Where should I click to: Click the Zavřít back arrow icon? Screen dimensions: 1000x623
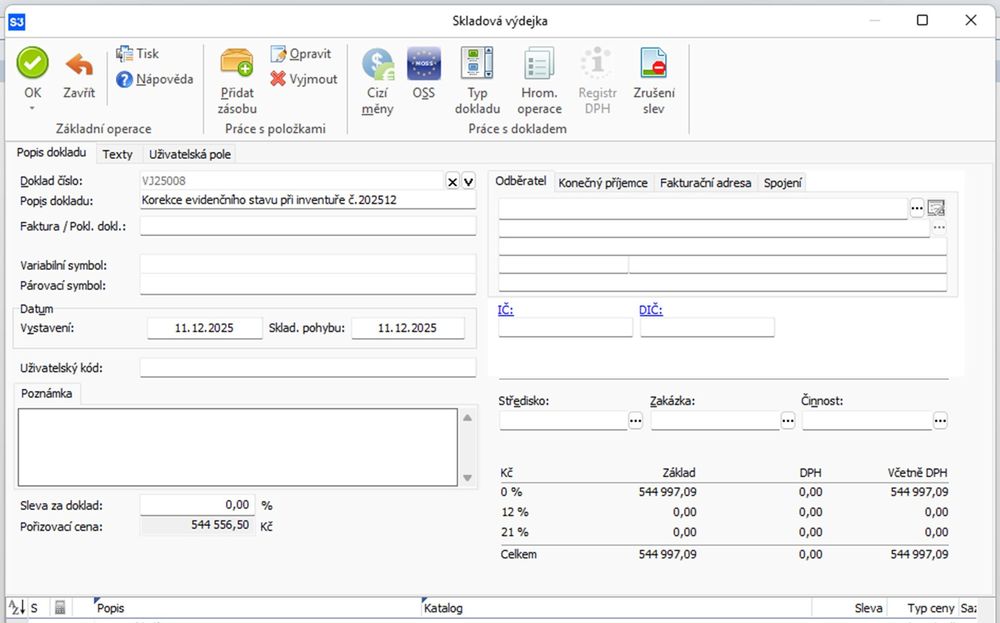79,66
